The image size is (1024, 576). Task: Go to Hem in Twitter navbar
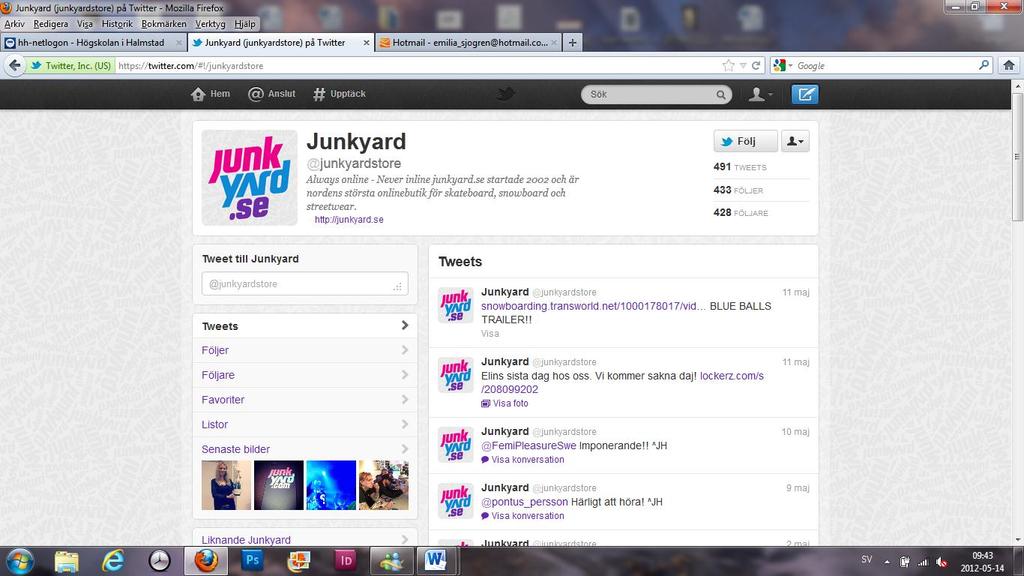[x=210, y=94]
